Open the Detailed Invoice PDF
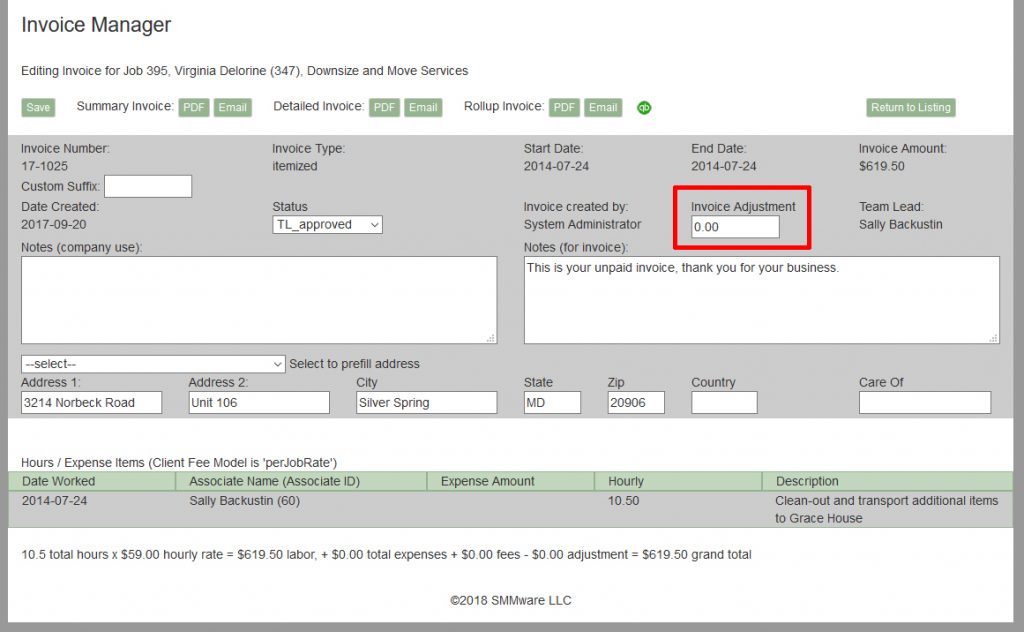Image resolution: width=1024 pixels, height=632 pixels. (384, 107)
